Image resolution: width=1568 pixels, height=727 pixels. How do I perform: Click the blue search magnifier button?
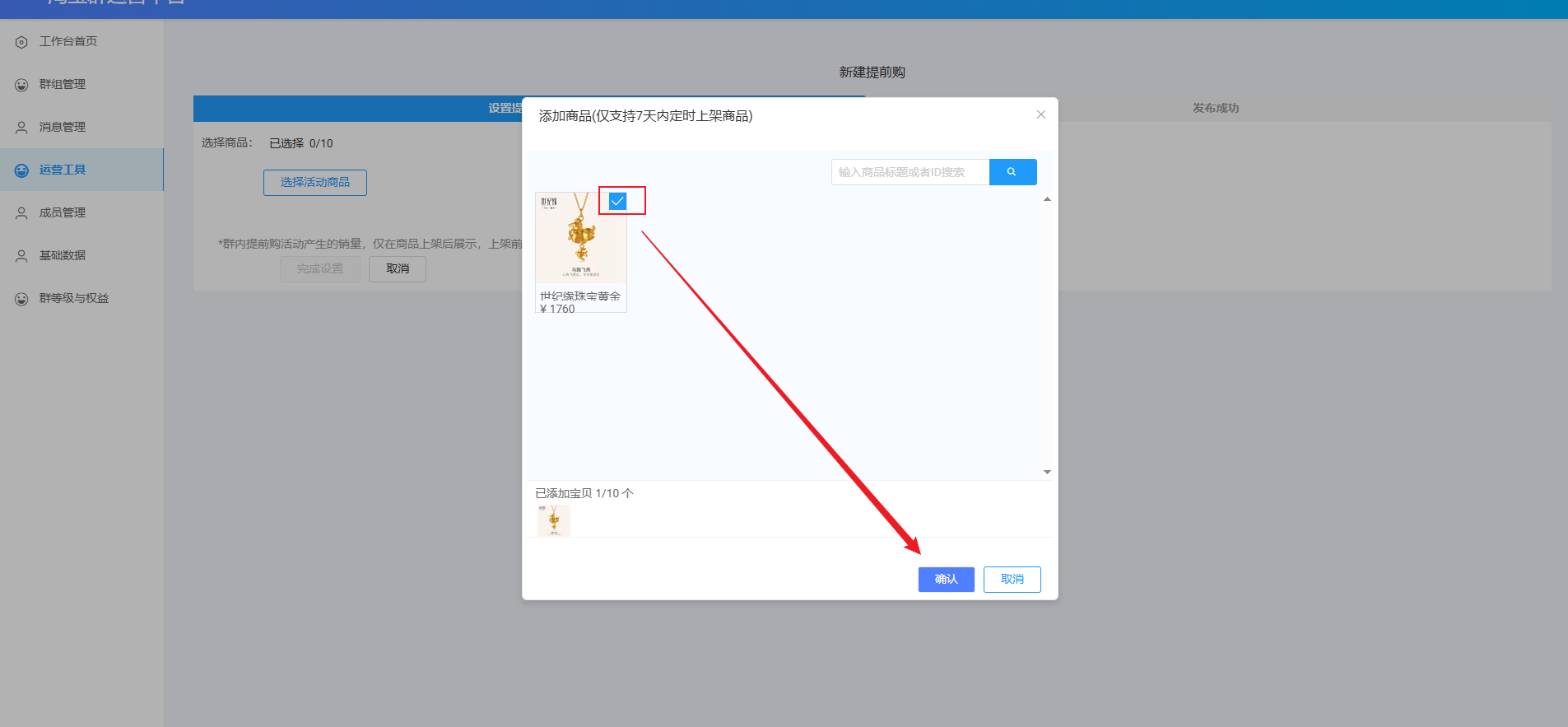coord(1012,172)
